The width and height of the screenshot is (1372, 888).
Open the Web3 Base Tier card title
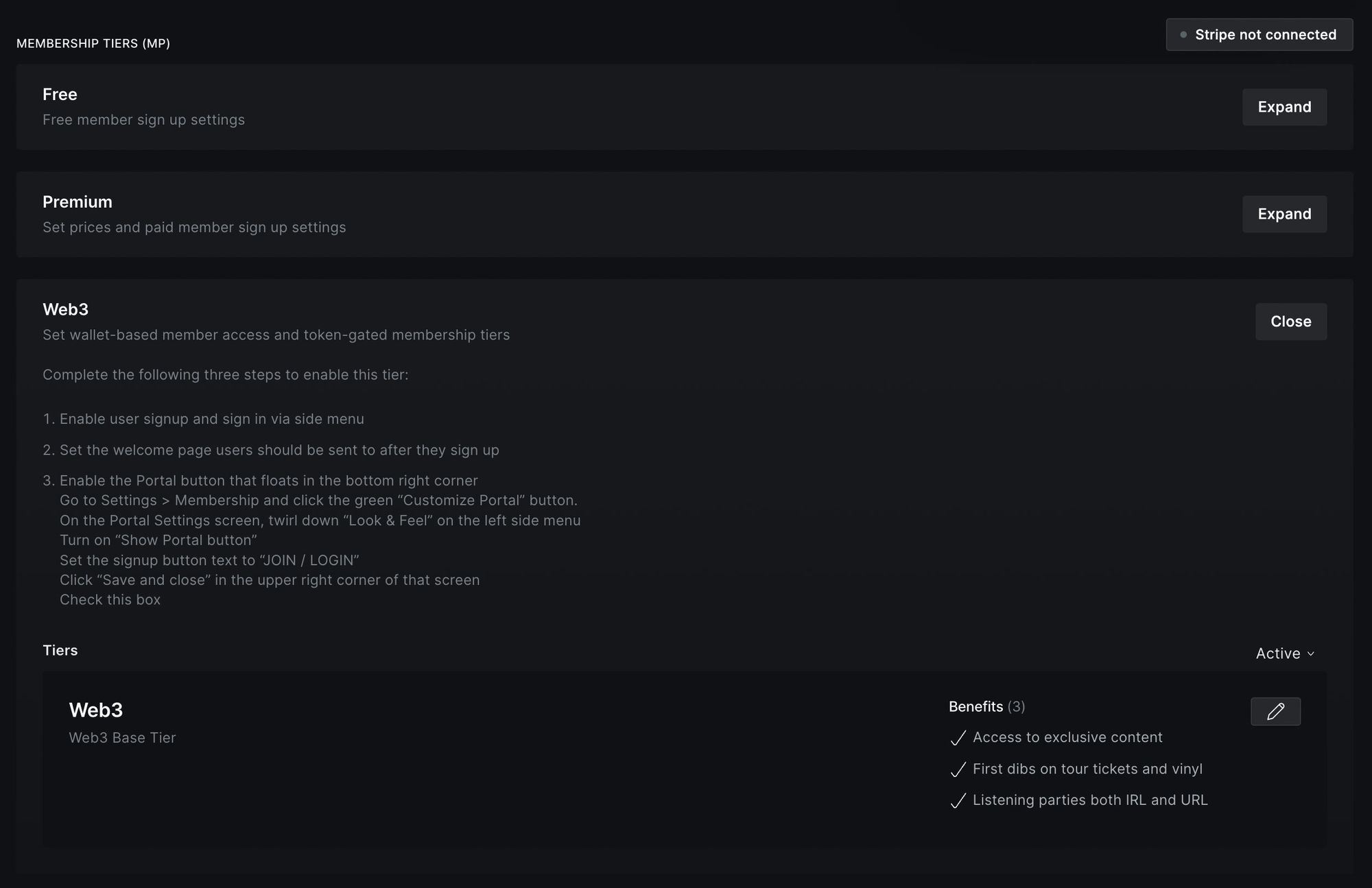click(x=96, y=710)
